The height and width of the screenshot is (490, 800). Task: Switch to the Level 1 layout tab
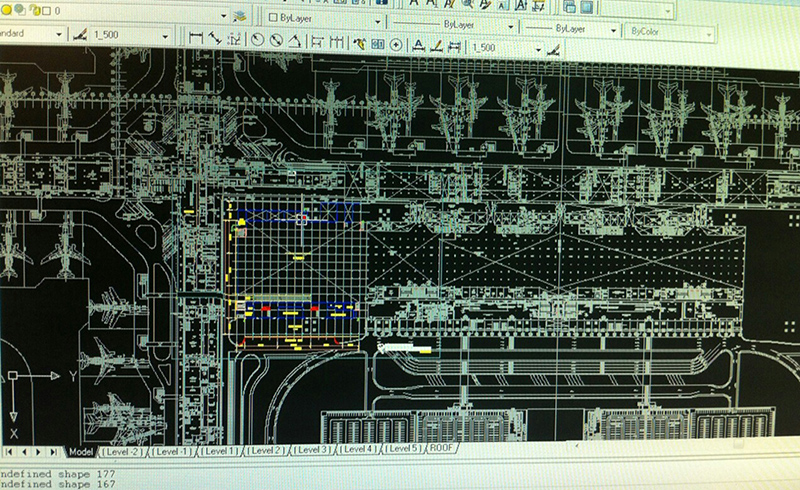(x=219, y=451)
